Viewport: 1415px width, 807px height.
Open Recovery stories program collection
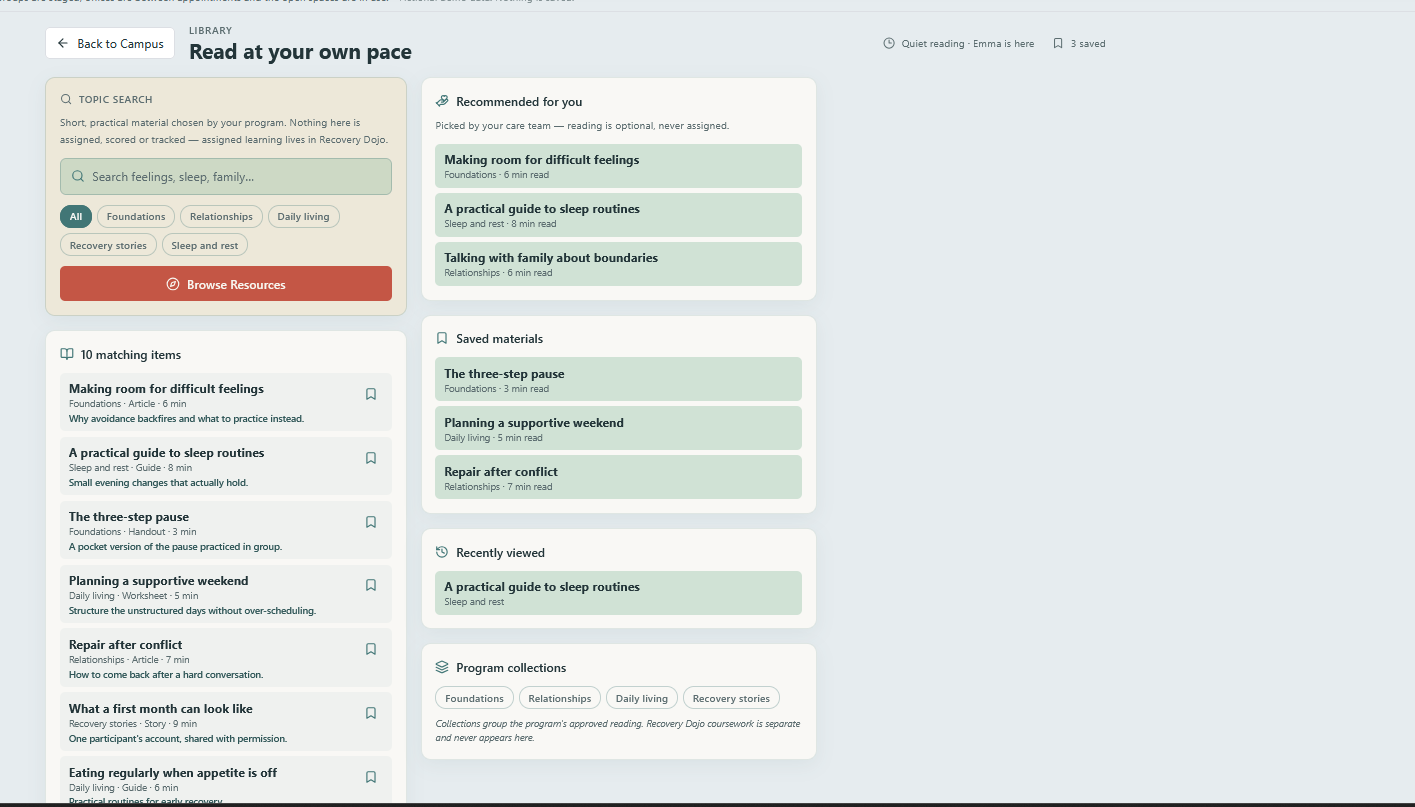tap(731, 698)
